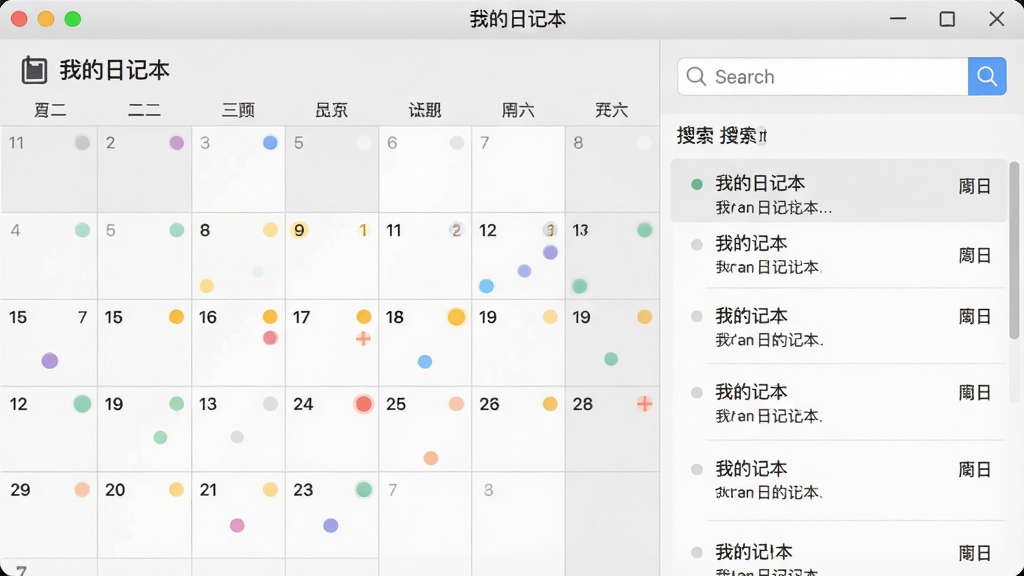Click the peach dot in day 29 cell
1024x576 pixels.
82,489
